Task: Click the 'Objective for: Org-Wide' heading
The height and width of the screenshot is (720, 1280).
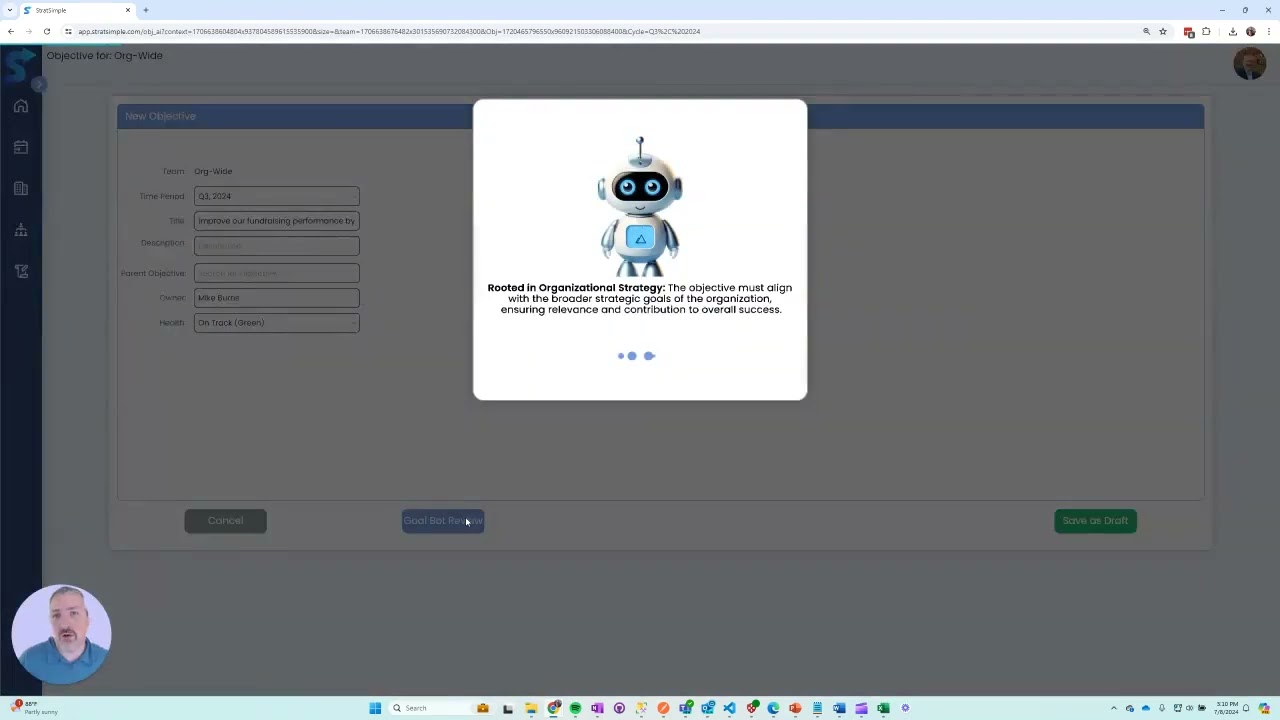Action: [x=105, y=56]
